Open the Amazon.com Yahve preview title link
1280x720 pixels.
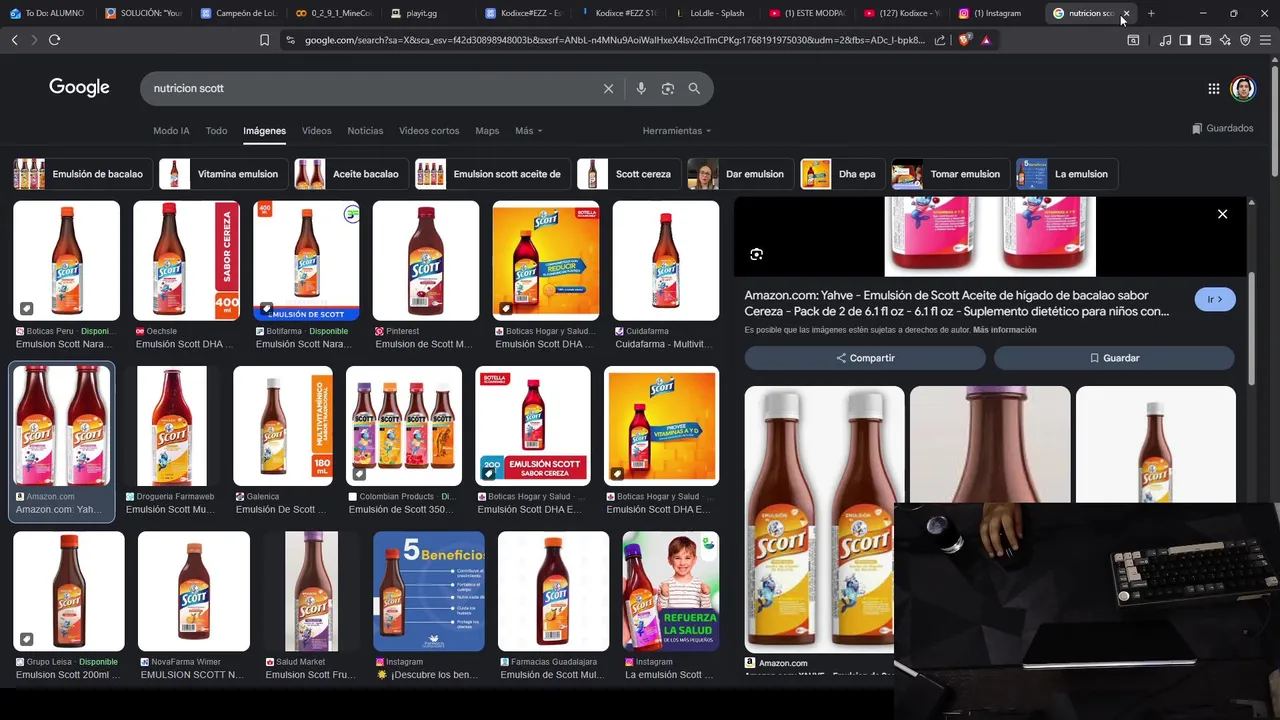(957, 303)
